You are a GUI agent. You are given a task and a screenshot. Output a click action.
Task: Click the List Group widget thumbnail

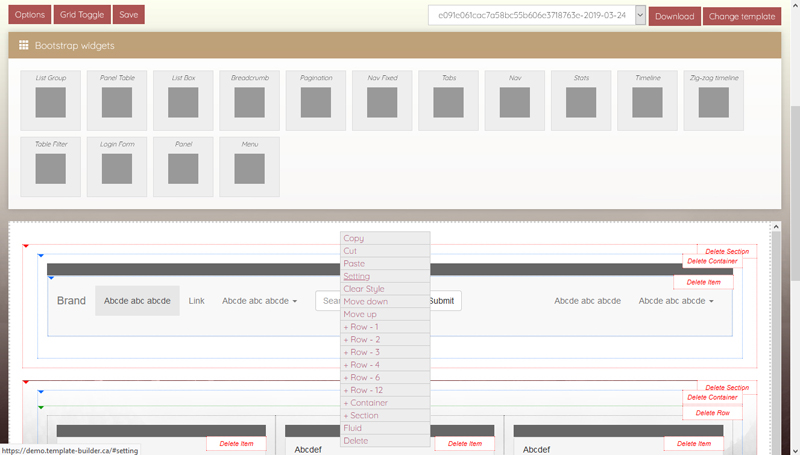click(50, 102)
